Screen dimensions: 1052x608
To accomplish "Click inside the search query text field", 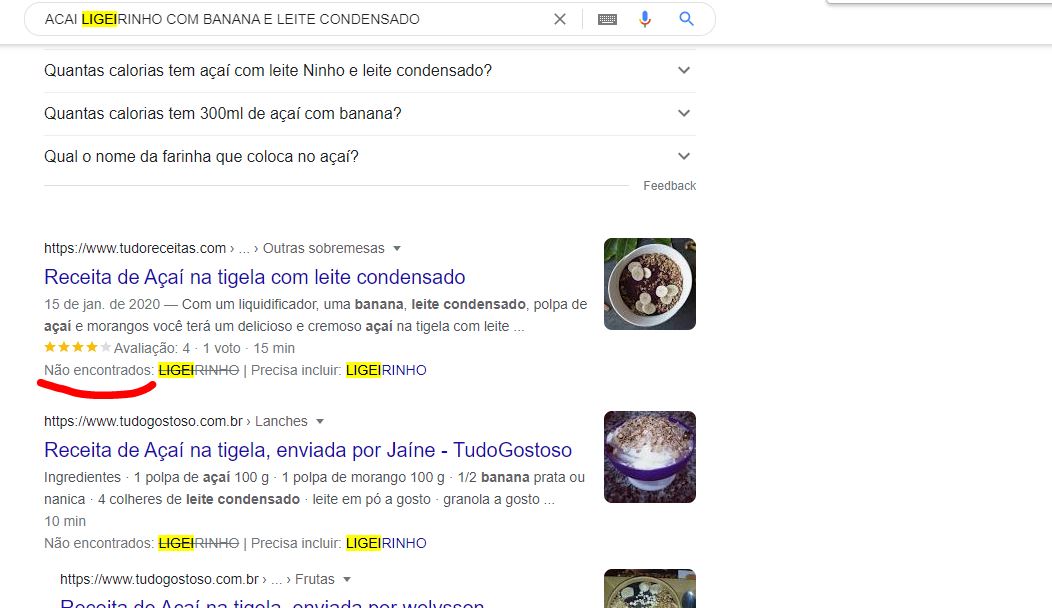I will [290, 19].
